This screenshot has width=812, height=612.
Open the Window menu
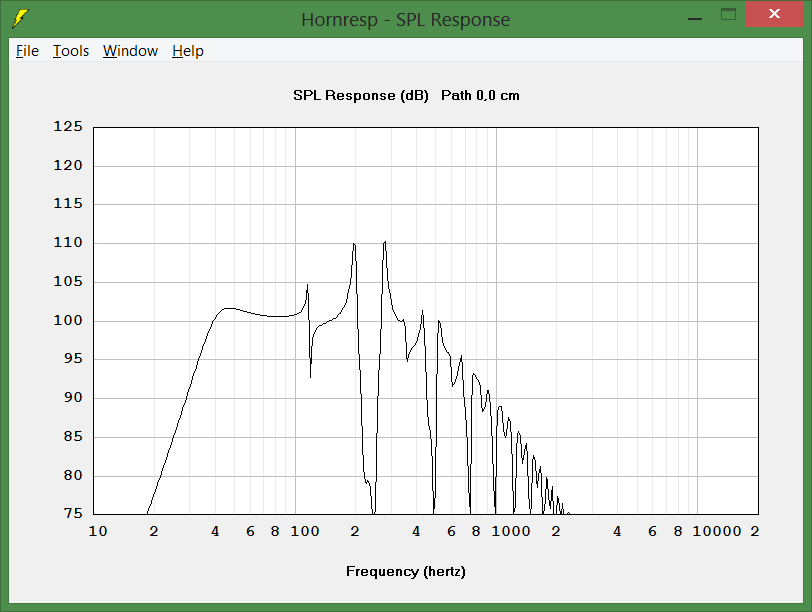(130, 51)
